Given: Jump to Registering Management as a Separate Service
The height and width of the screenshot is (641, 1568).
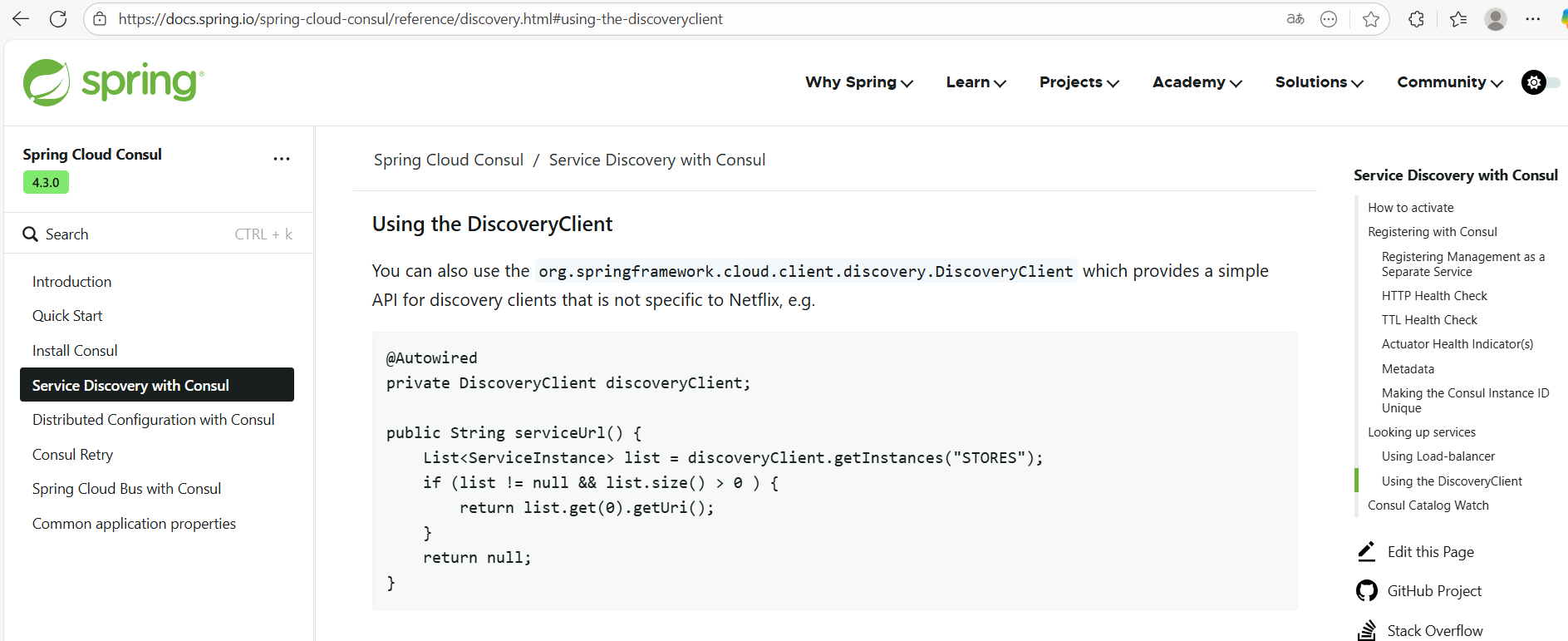Looking at the screenshot, I should click(1463, 264).
